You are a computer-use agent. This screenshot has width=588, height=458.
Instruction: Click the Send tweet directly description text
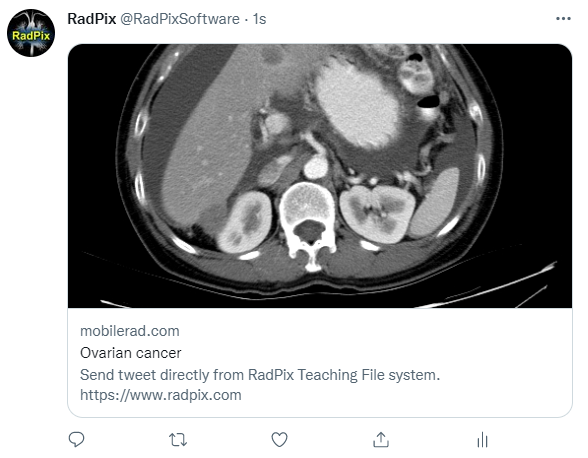pyautogui.click(x=260, y=375)
